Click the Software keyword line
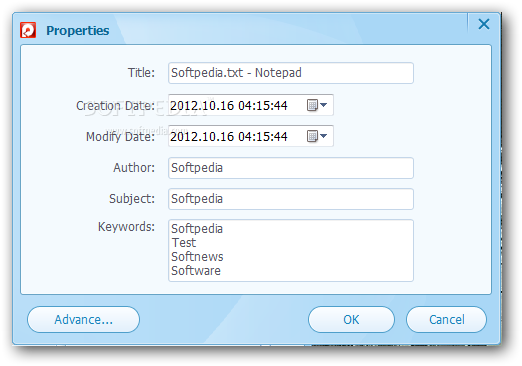The height and width of the screenshot is (366, 522). coord(196,271)
